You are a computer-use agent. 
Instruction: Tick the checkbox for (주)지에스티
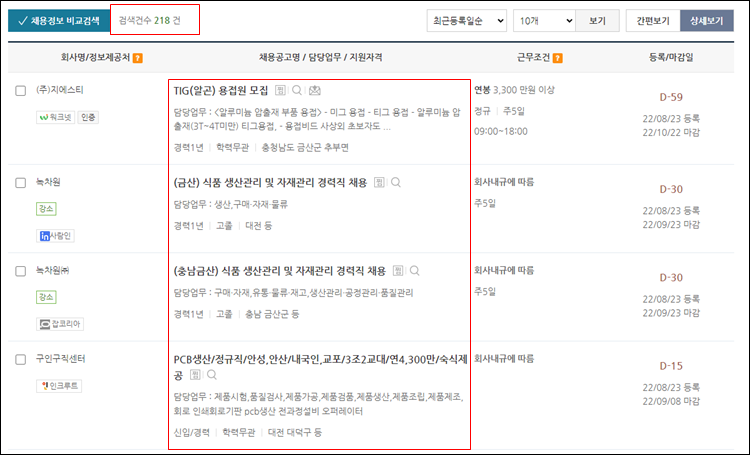[x=21, y=90]
